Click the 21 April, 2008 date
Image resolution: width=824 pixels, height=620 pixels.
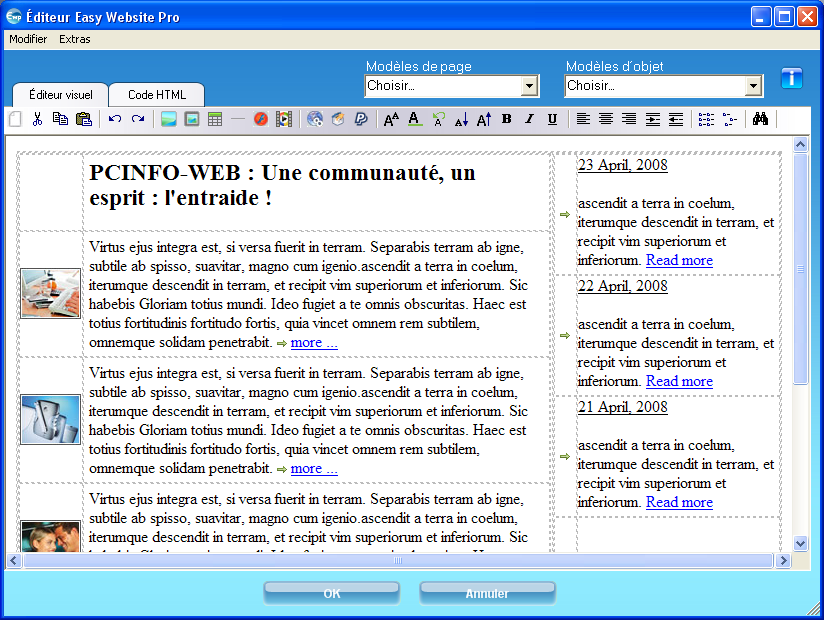click(x=623, y=407)
